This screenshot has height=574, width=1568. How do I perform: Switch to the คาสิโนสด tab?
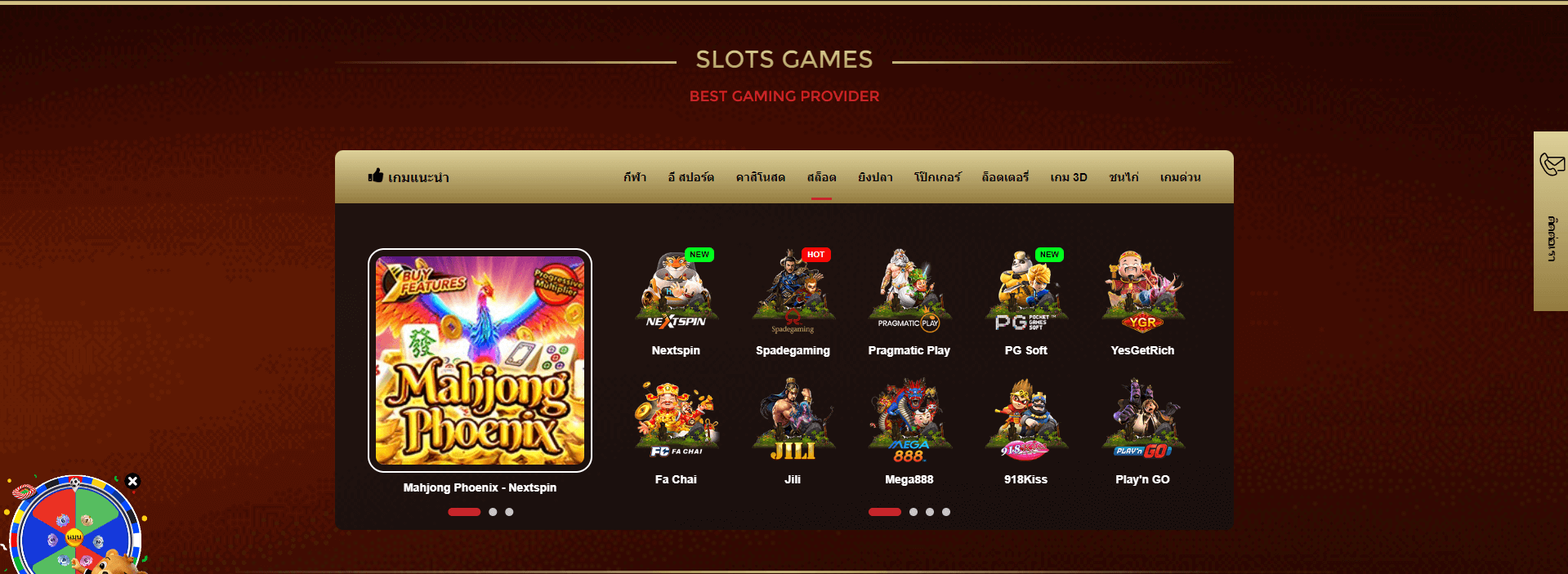click(x=760, y=177)
